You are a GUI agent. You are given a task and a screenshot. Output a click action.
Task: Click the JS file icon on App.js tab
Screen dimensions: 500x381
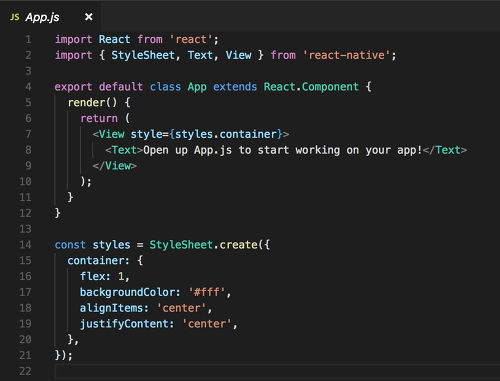tap(15, 17)
